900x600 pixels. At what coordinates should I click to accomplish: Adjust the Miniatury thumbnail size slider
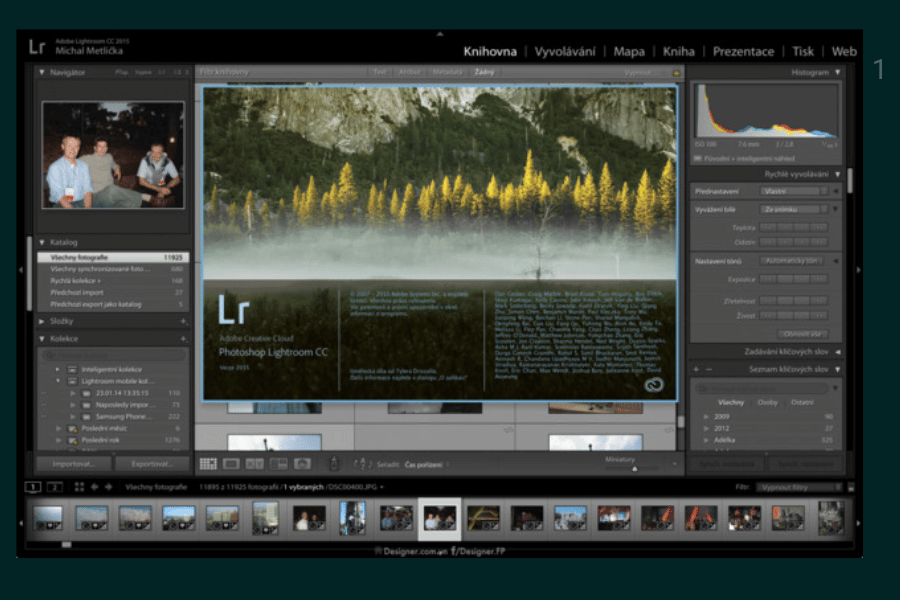633,468
